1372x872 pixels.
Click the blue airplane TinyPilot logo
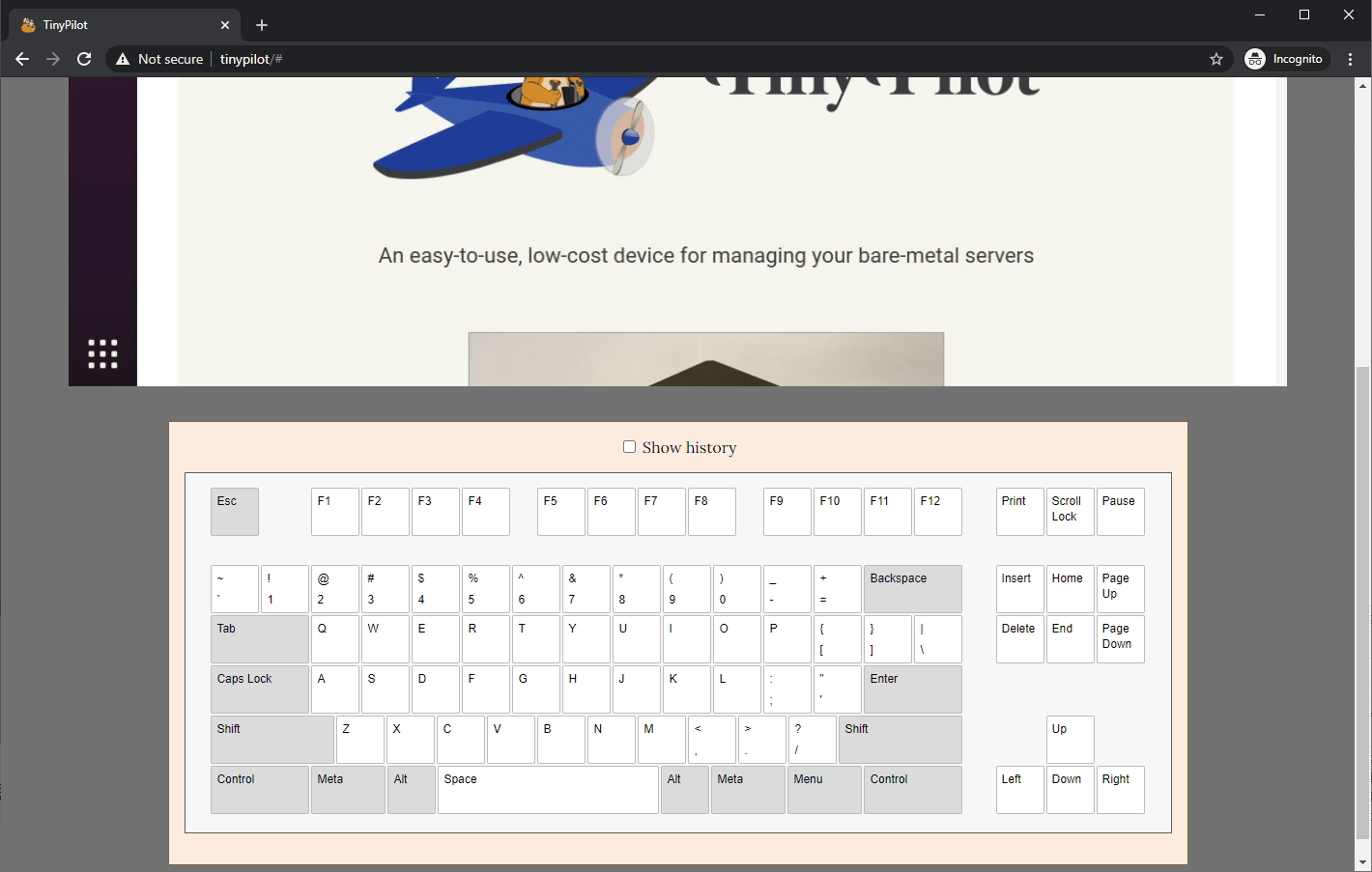point(515,127)
